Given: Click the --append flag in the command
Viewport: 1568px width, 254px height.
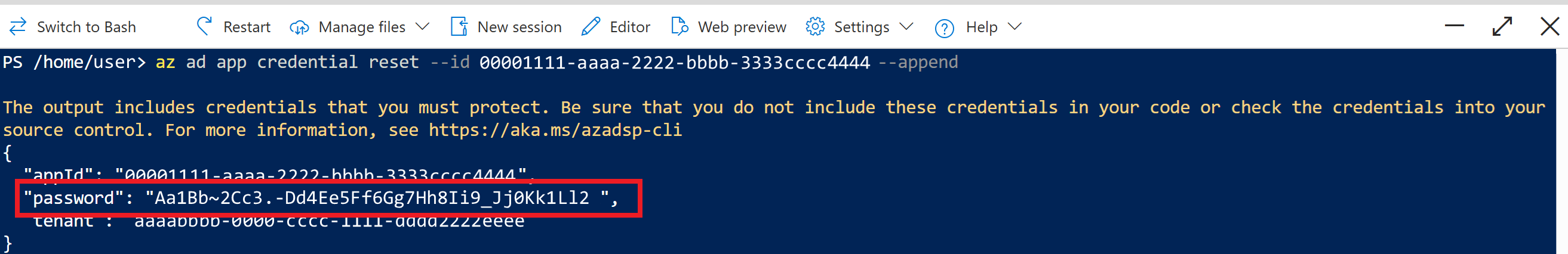Looking at the screenshot, I should pos(918,62).
